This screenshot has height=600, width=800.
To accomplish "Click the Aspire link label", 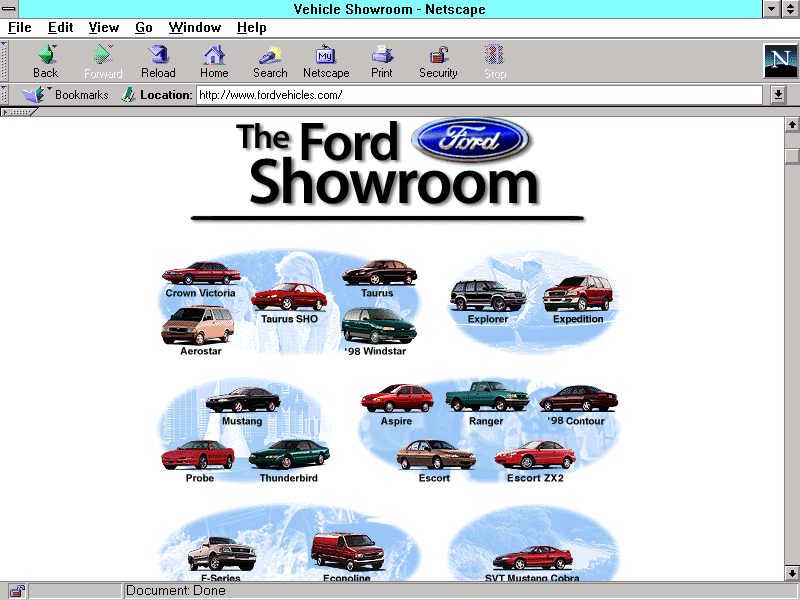I will pos(396,421).
